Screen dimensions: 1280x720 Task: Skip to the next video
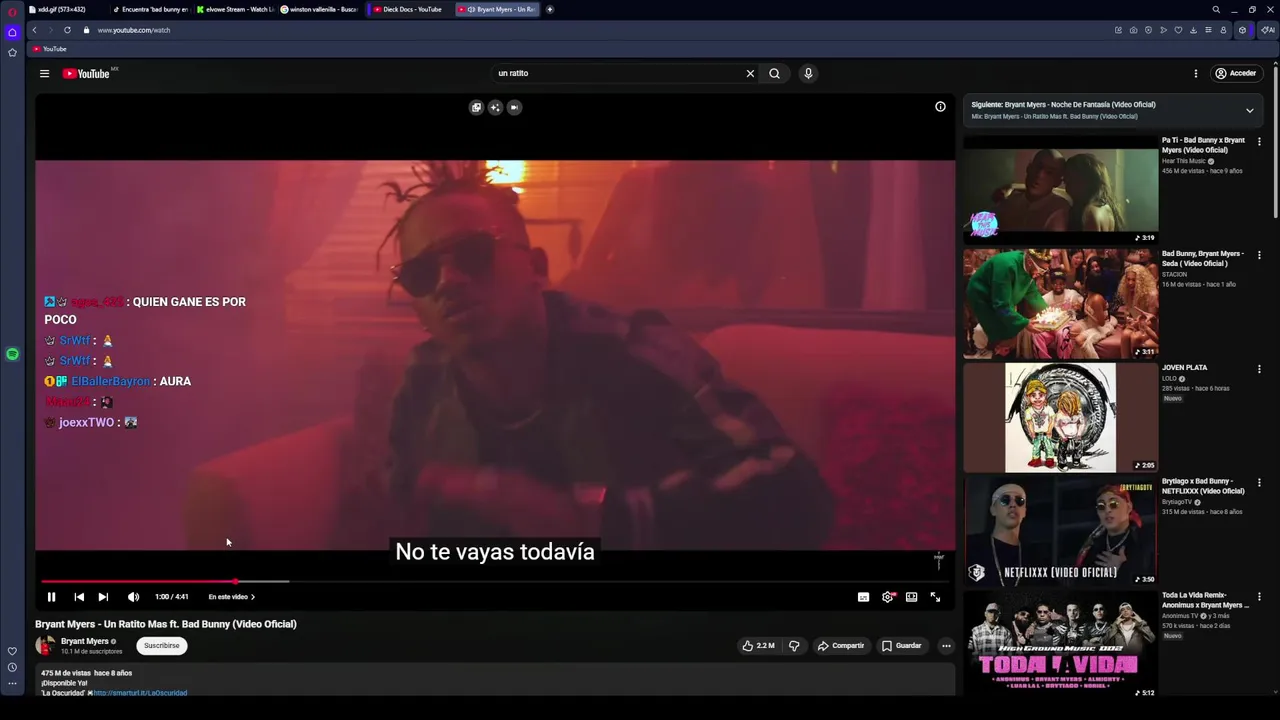(103, 597)
